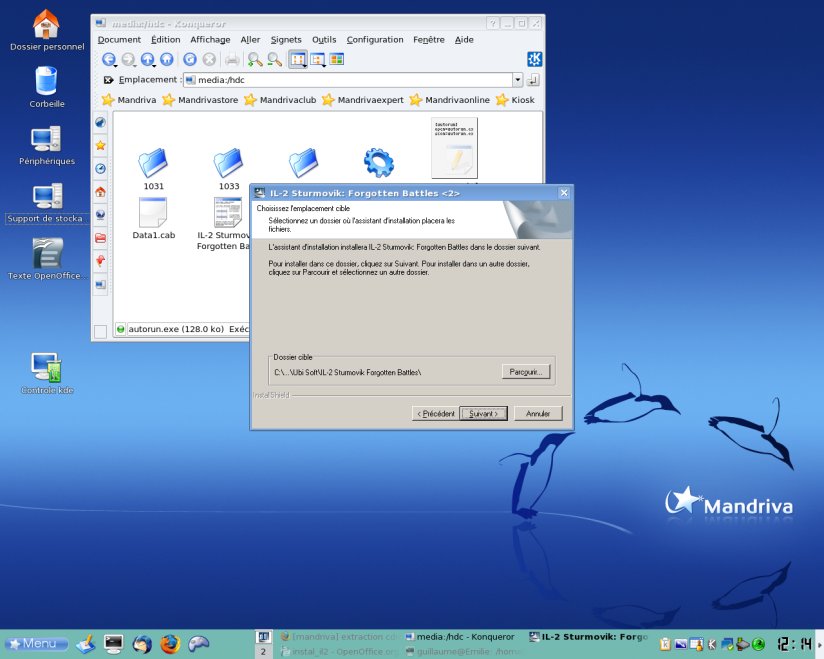The height and width of the screenshot is (659, 824).
Task: Open the Dossier personnel desktop icon
Action: 47,30
